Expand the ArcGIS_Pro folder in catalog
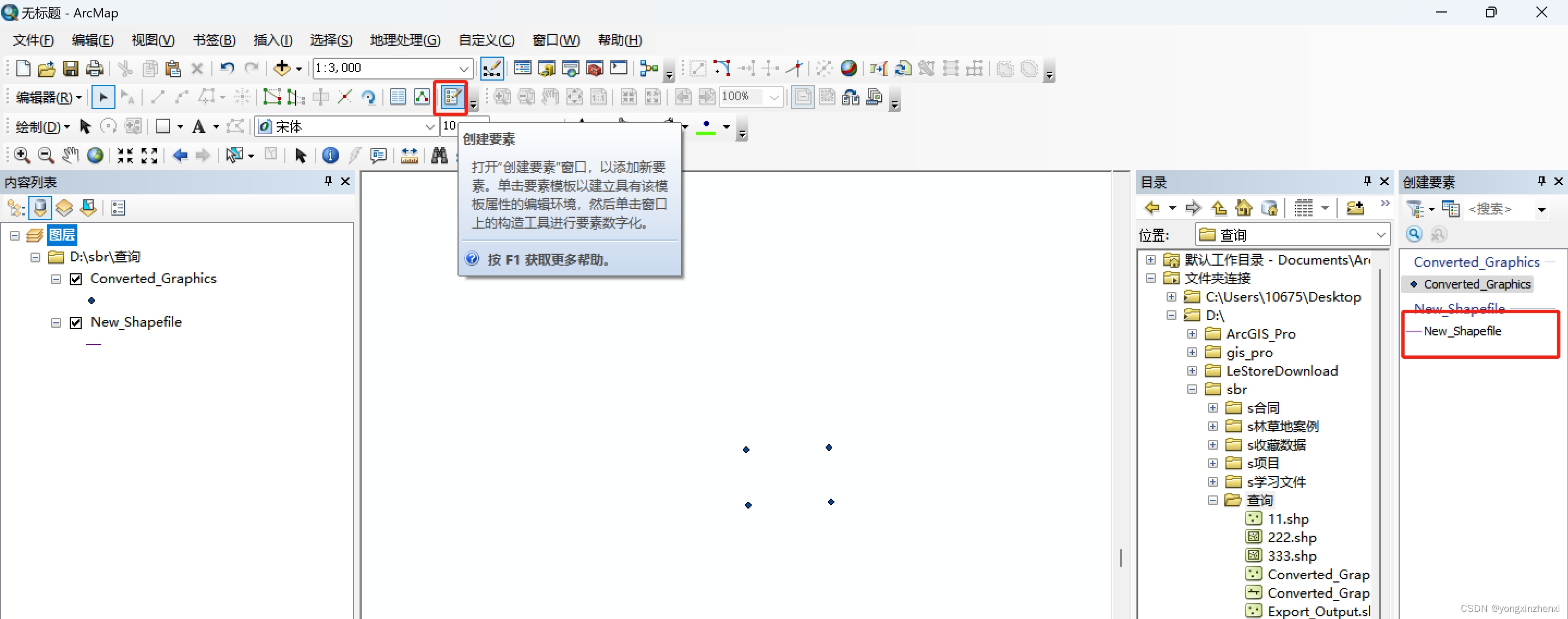The width and height of the screenshot is (1568, 619). pyautogui.click(x=1192, y=334)
